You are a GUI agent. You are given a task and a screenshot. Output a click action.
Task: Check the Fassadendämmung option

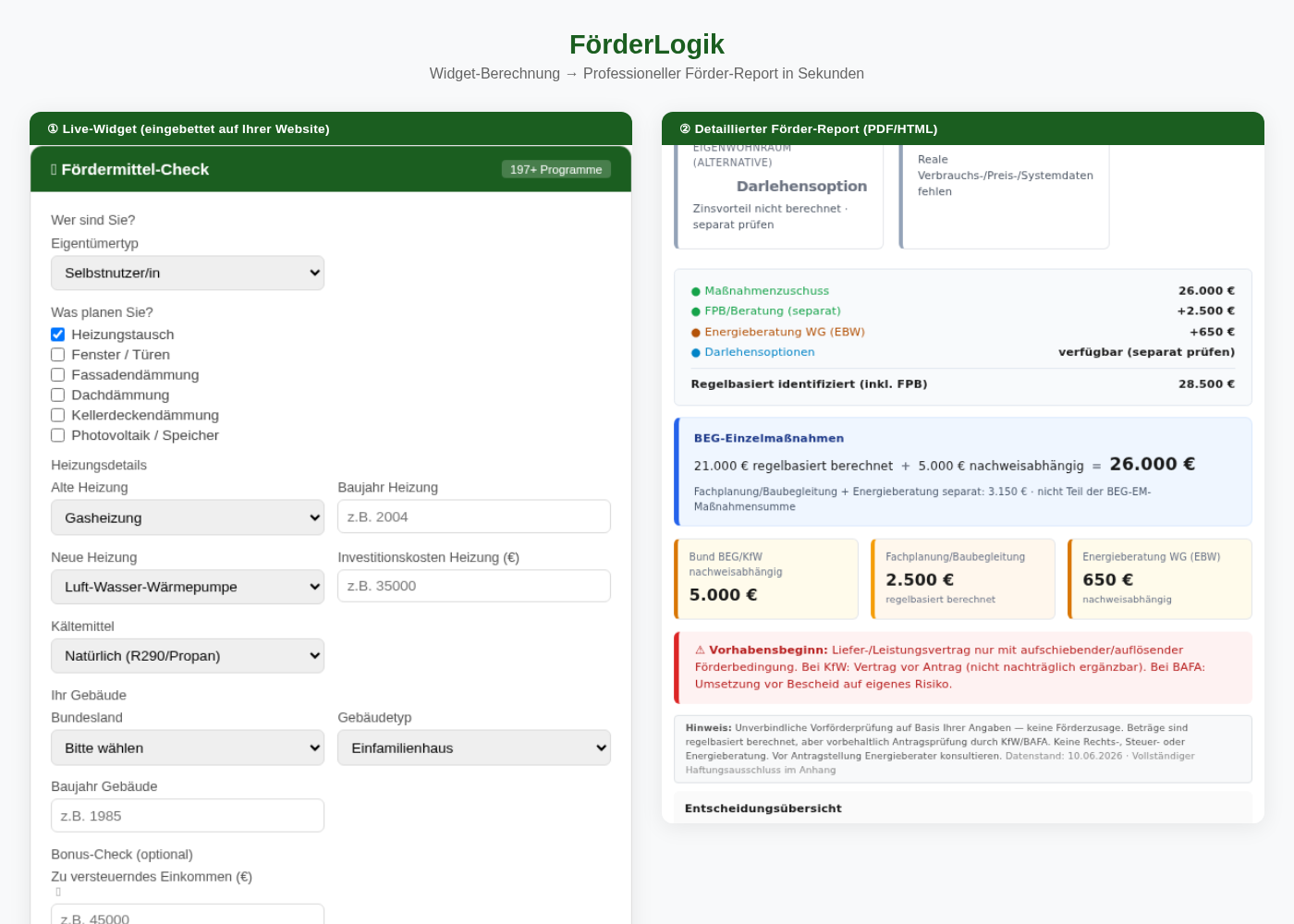(x=57, y=375)
